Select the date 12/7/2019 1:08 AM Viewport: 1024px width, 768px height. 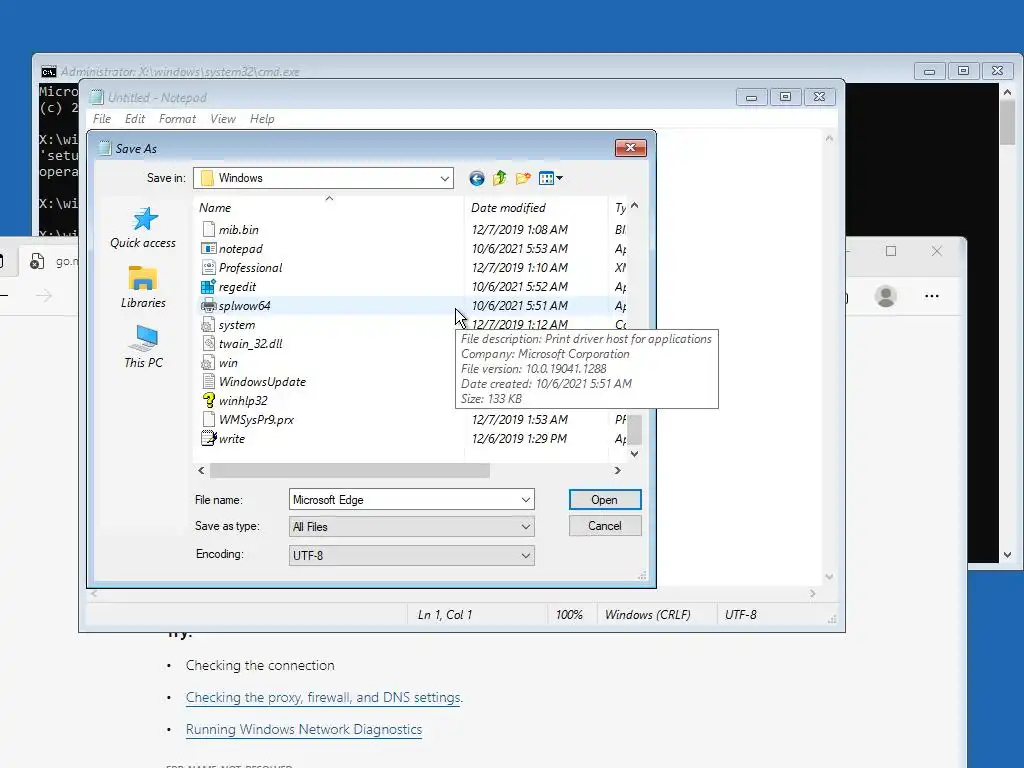pyautogui.click(x=520, y=229)
